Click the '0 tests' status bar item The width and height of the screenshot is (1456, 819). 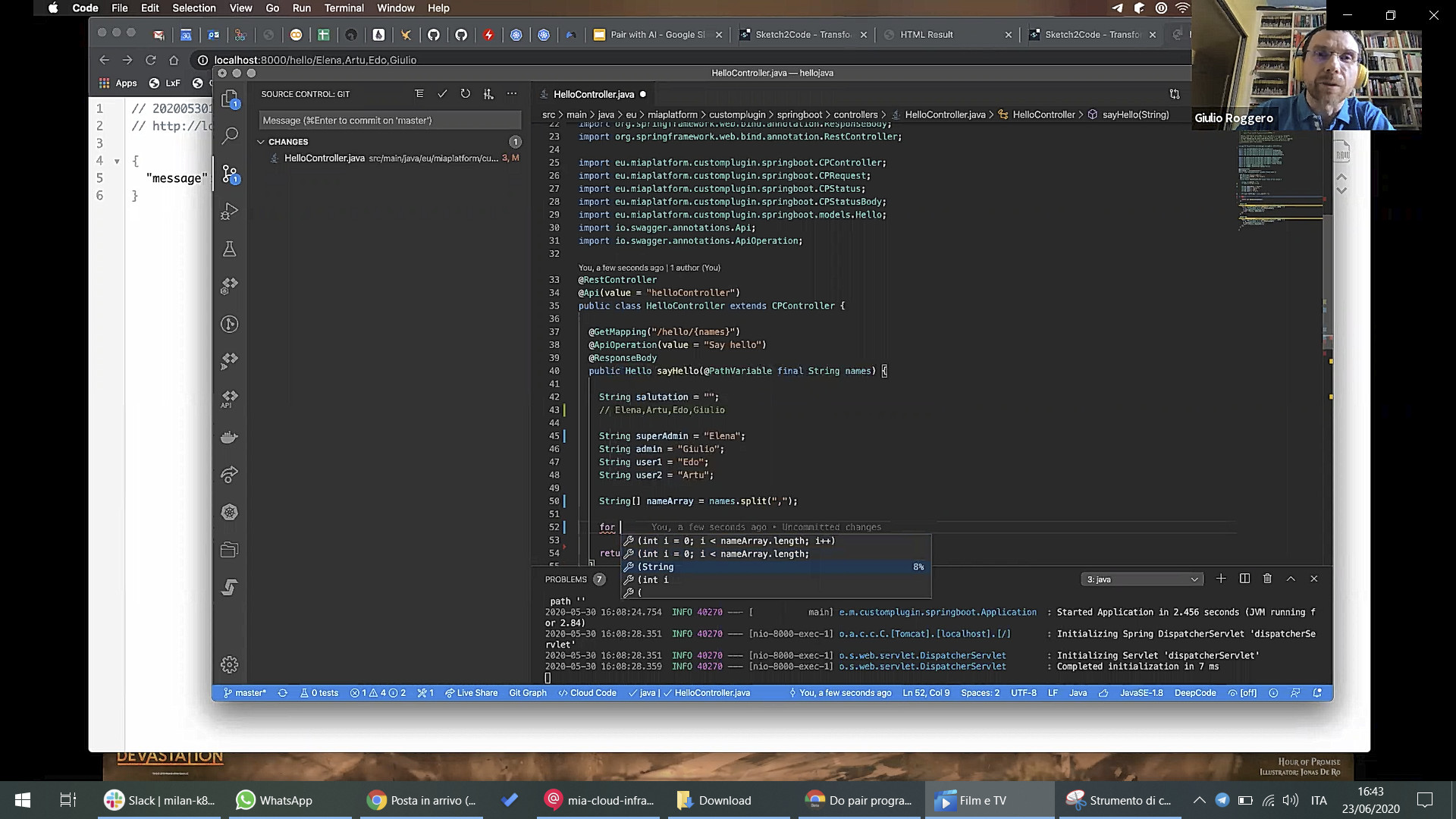pos(319,693)
